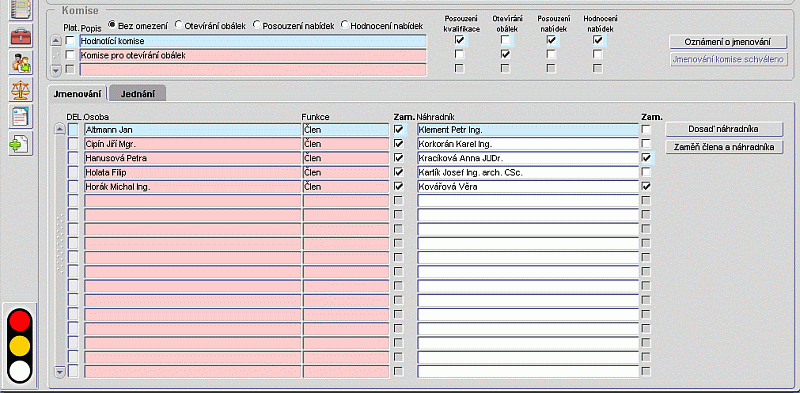The height and width of the screenshot is (393, 800).
Task: Click Osoba field Horák Michal Ing.
Action: [192, 187]
